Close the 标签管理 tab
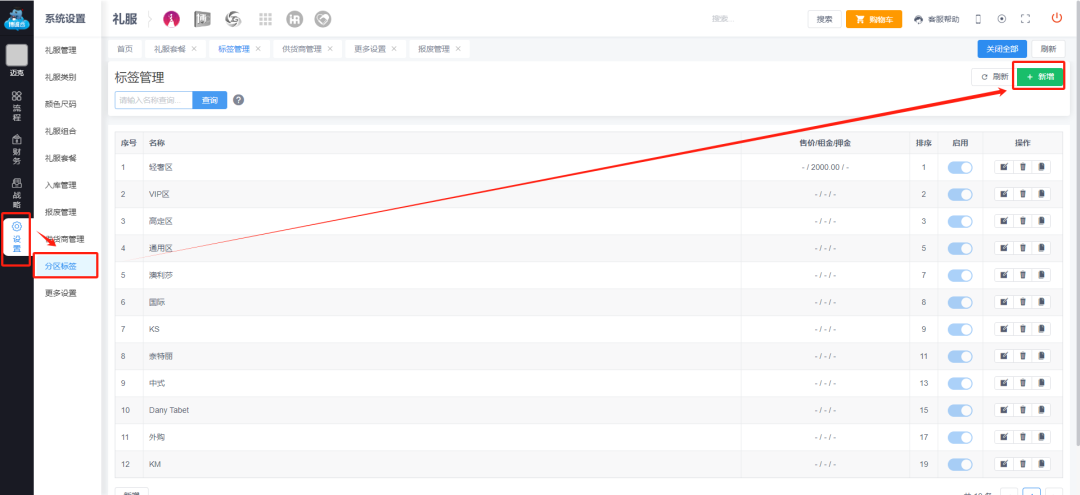This screenshot has width=1080, height=495. [258, 49]
